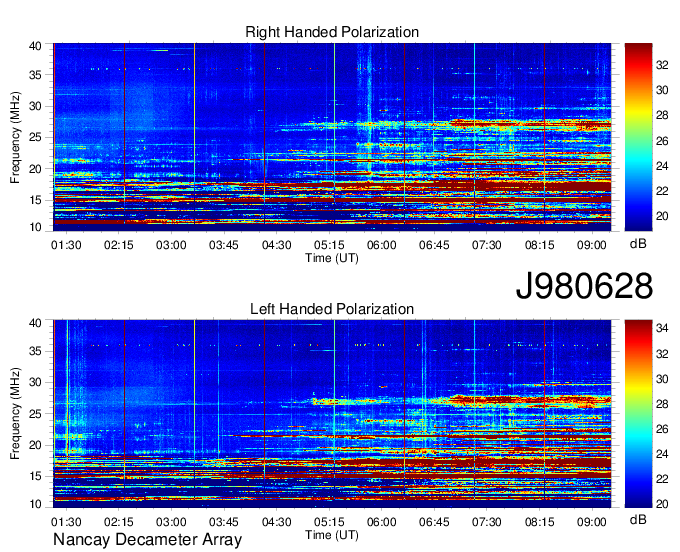Click the 15 MHz tick of Left Handed plot
The width and height of the screenshot is (680, 552).
pyautogui.click(x=35, y=477)
